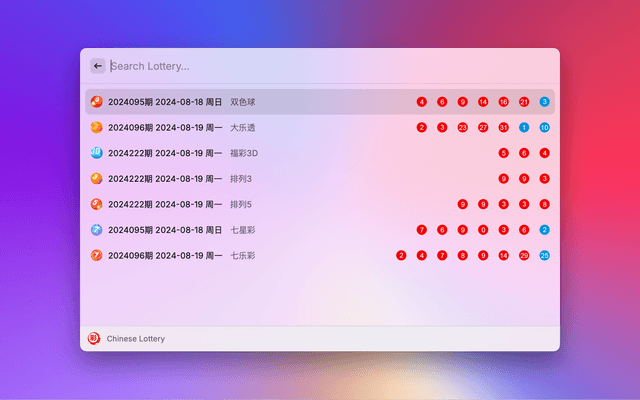Select the 2024095期 双色球 result row
Viewport: 640px width, 400px height.
click(x=300, y=102)
